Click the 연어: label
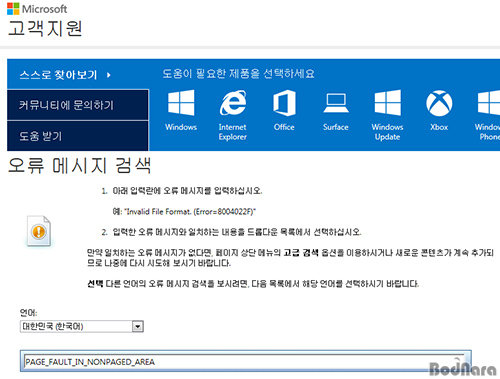This screenshot has height=379, width=500. pyautogui.click(x=28, y=313)
